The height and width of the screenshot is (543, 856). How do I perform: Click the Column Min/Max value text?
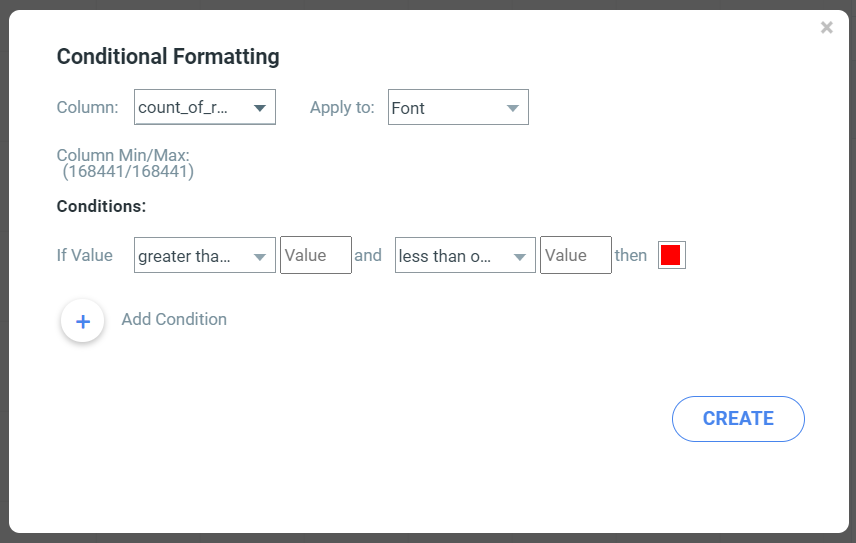point(128,171)
